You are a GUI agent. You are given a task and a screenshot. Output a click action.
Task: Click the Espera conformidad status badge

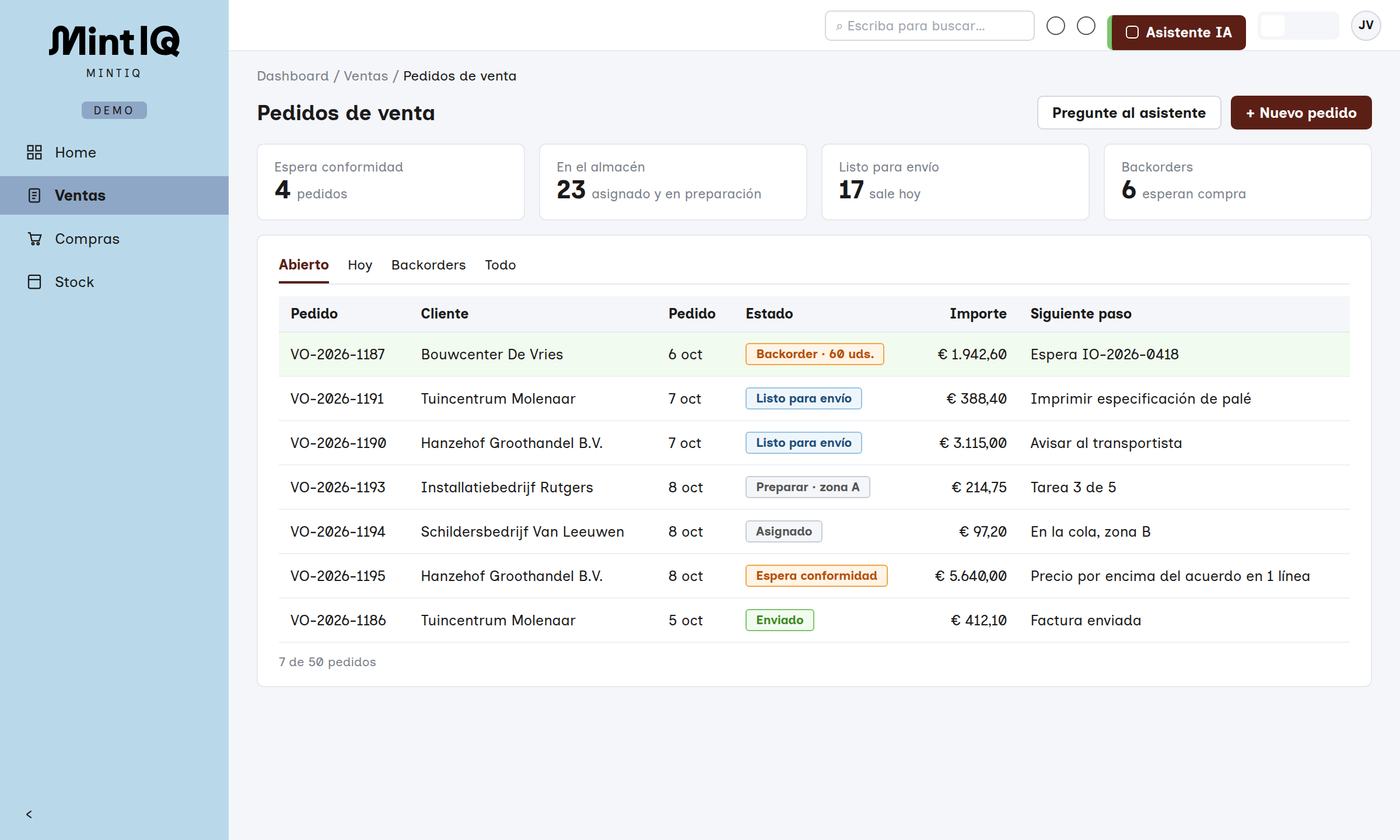coord(817,576)
